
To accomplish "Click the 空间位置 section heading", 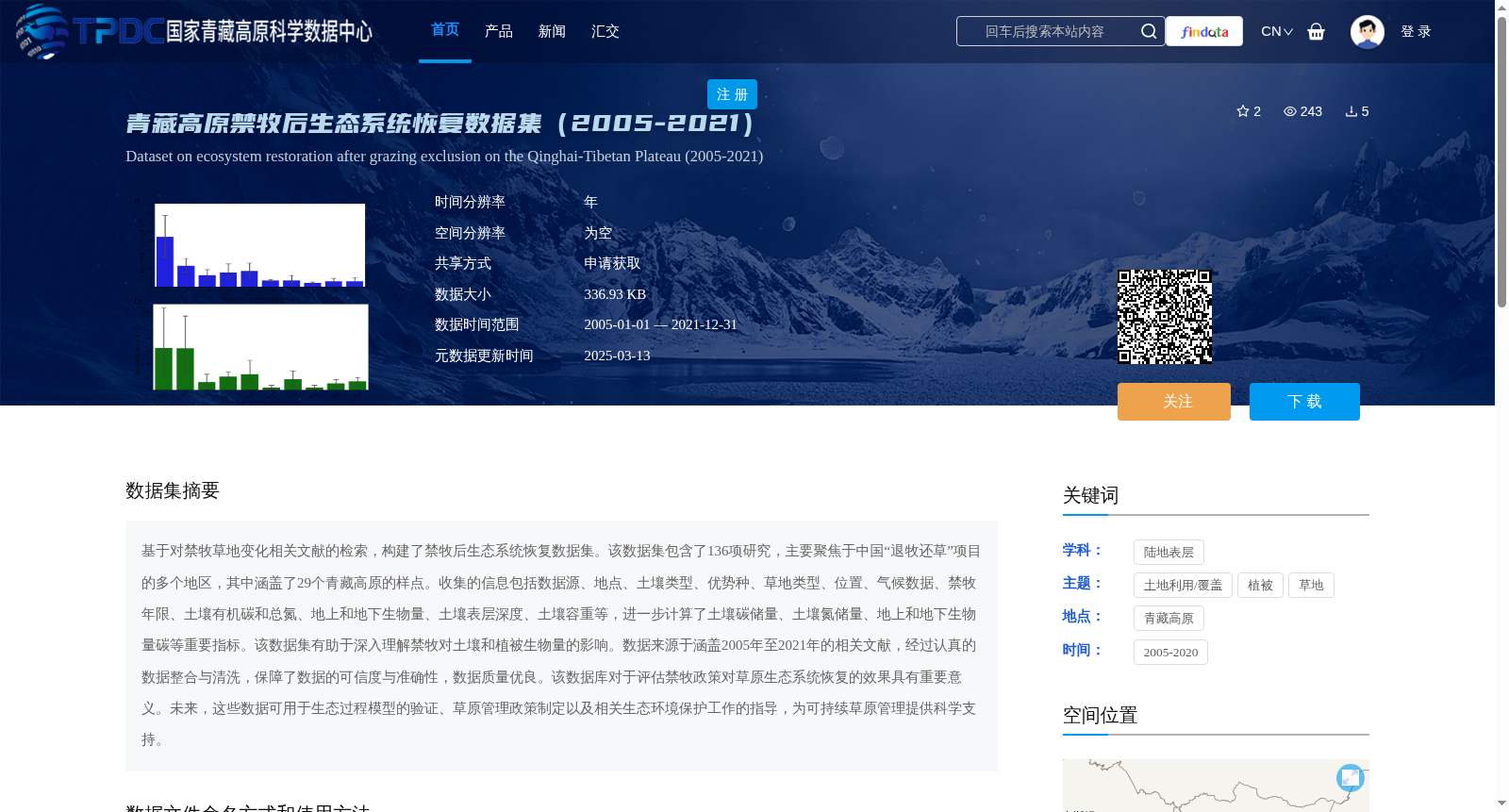I will click(1100, 715).
